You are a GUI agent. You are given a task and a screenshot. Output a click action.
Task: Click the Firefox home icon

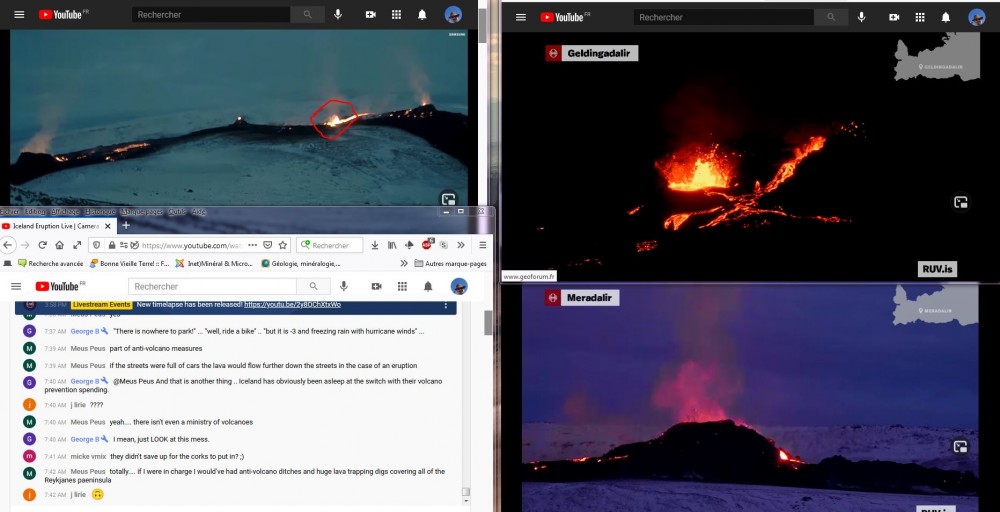coord(60,245)
